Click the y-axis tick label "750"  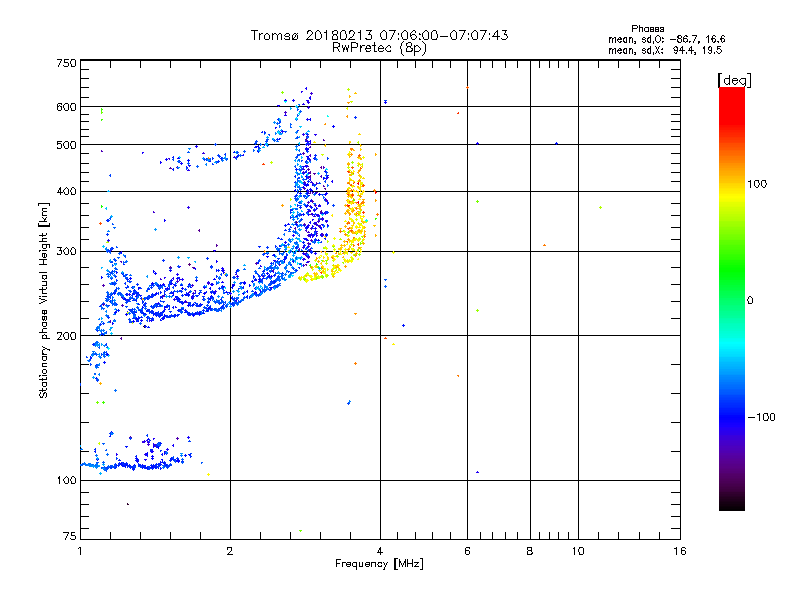pos(66,63)
